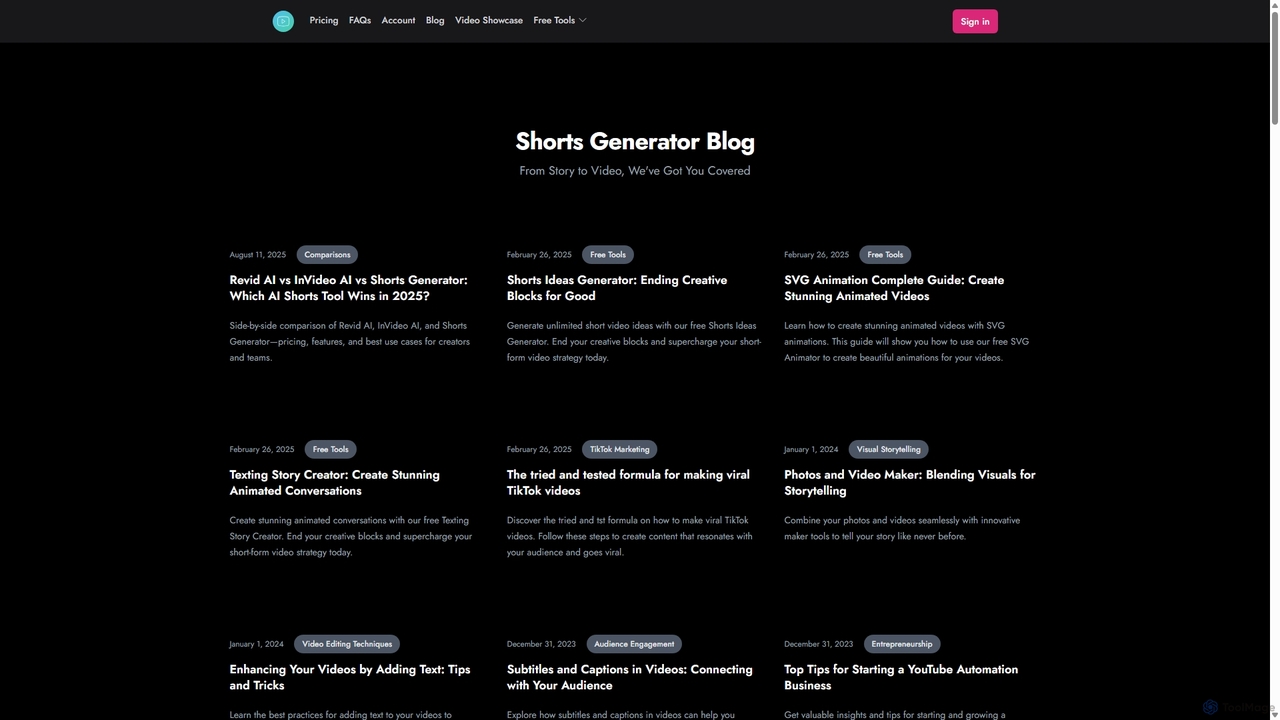Open Top Tips for YouTube Automation article
The height and width of the screenshot is (720, 1280).
[x=901, y=677]
